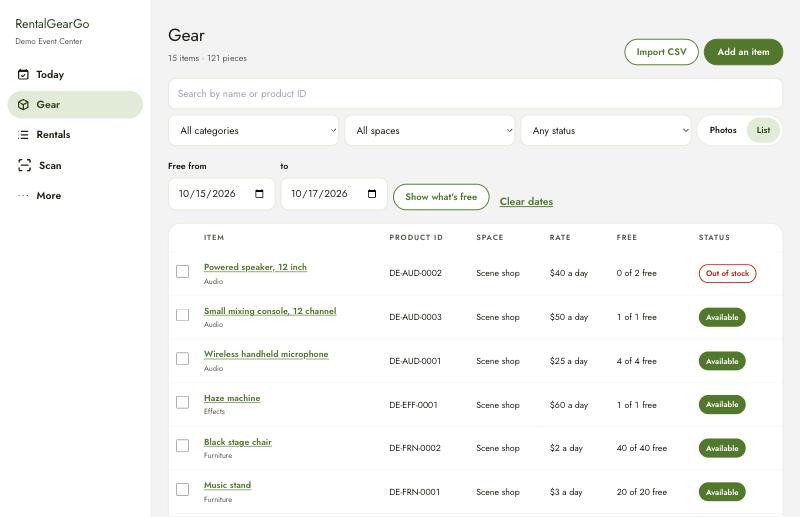Click the More ellipsis icon in sidebar
The width and height of the screenshot is (800, 517).
click(x=23, y=195)
